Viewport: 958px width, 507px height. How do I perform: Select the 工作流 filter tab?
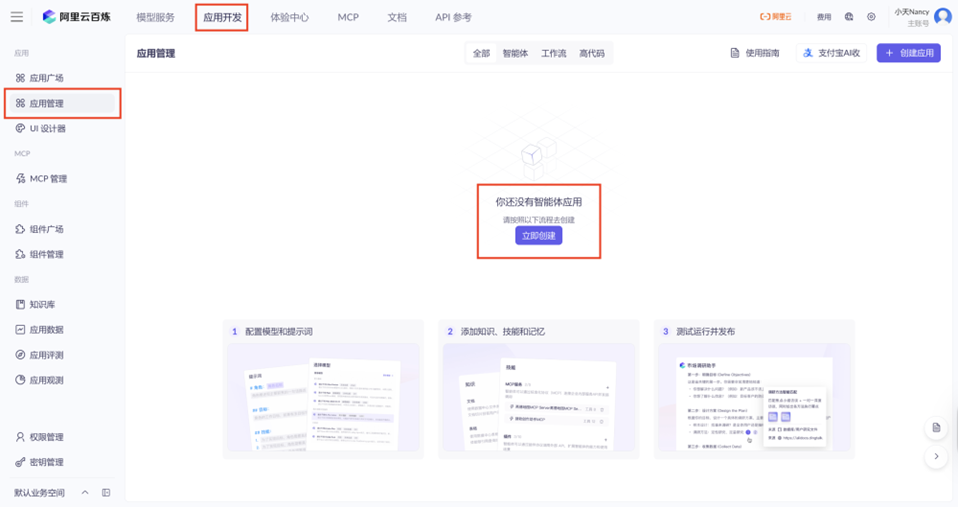coord(554,53)
